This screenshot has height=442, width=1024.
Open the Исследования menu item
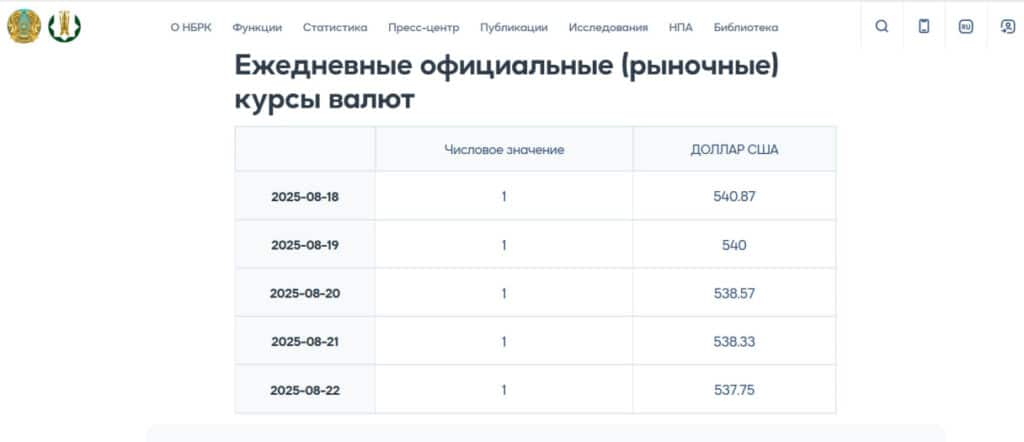point(608,27)
